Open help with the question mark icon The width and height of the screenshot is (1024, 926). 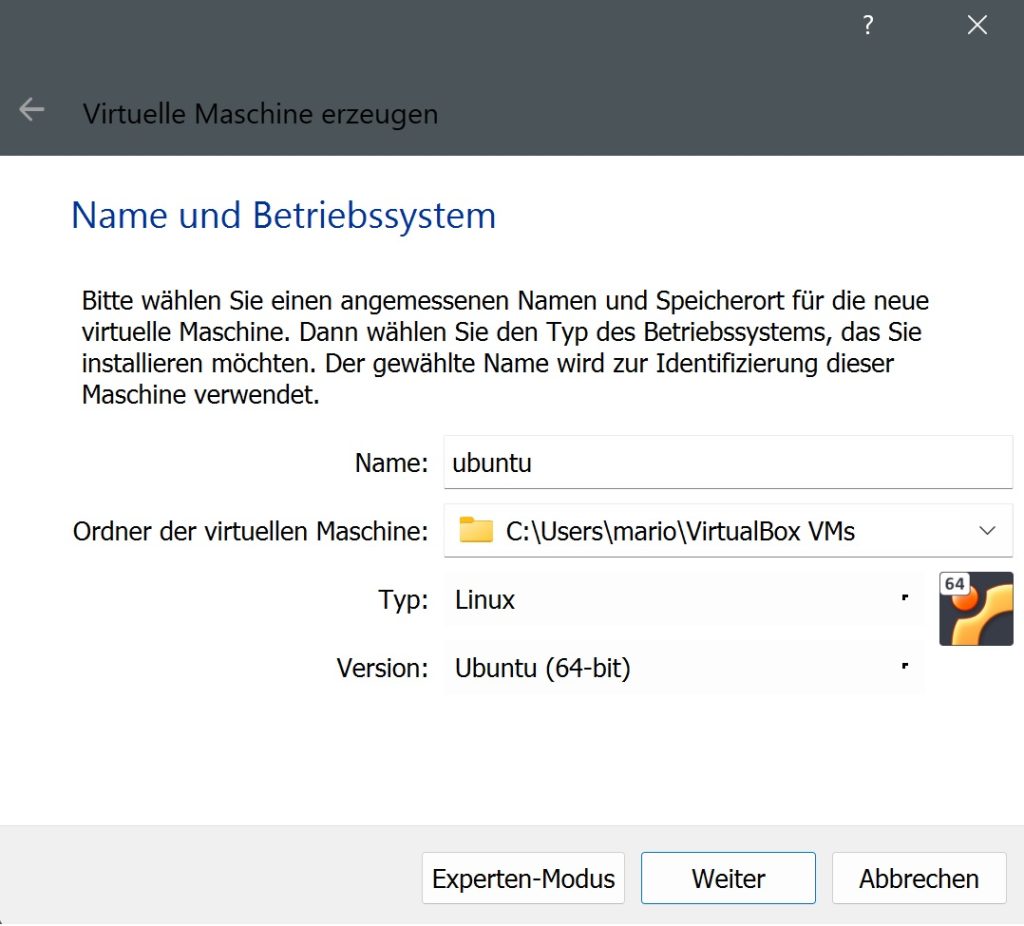pyautogui.click(x=868, y=25)
